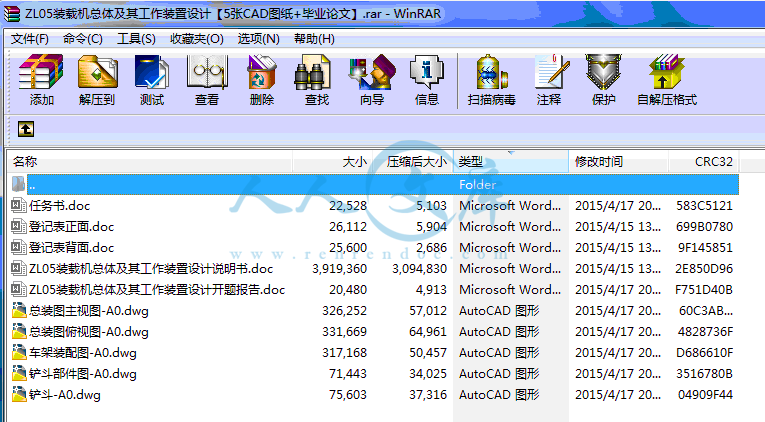Sort by the 修改时间 column header
This screenshot has width=765, height=422.
(x=619, y=161)
